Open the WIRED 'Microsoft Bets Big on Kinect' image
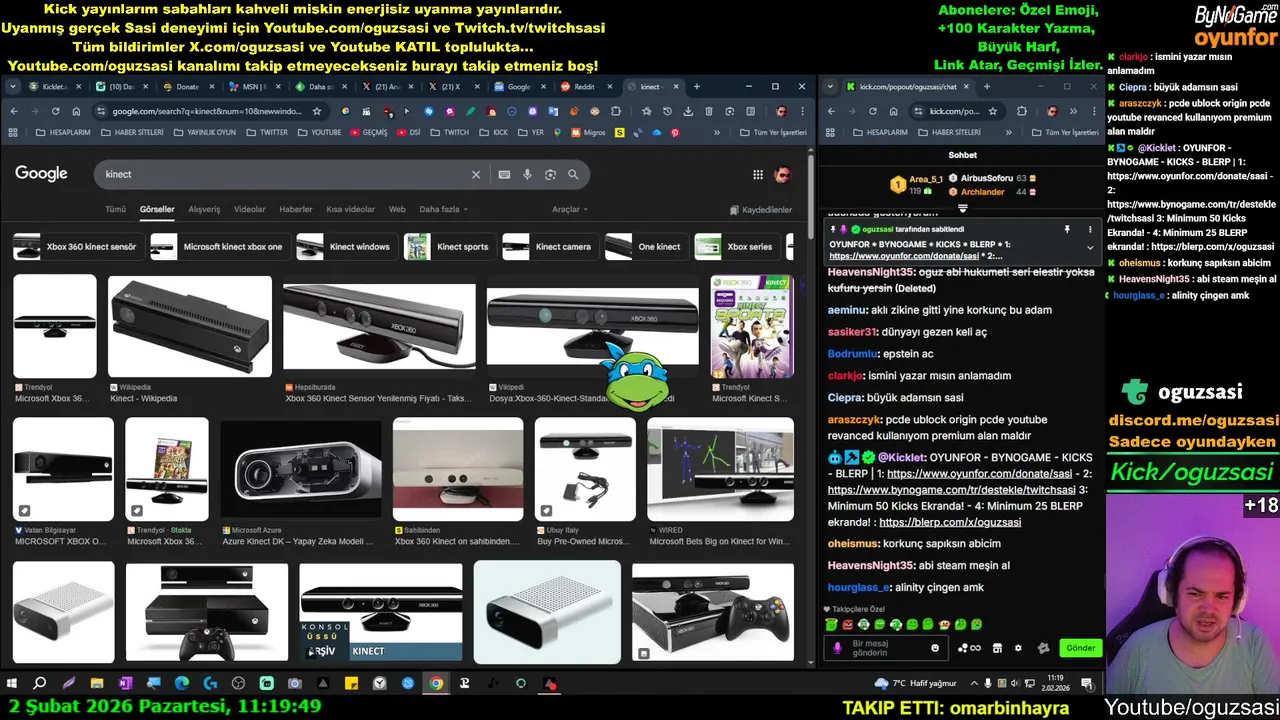 point(720,469)
